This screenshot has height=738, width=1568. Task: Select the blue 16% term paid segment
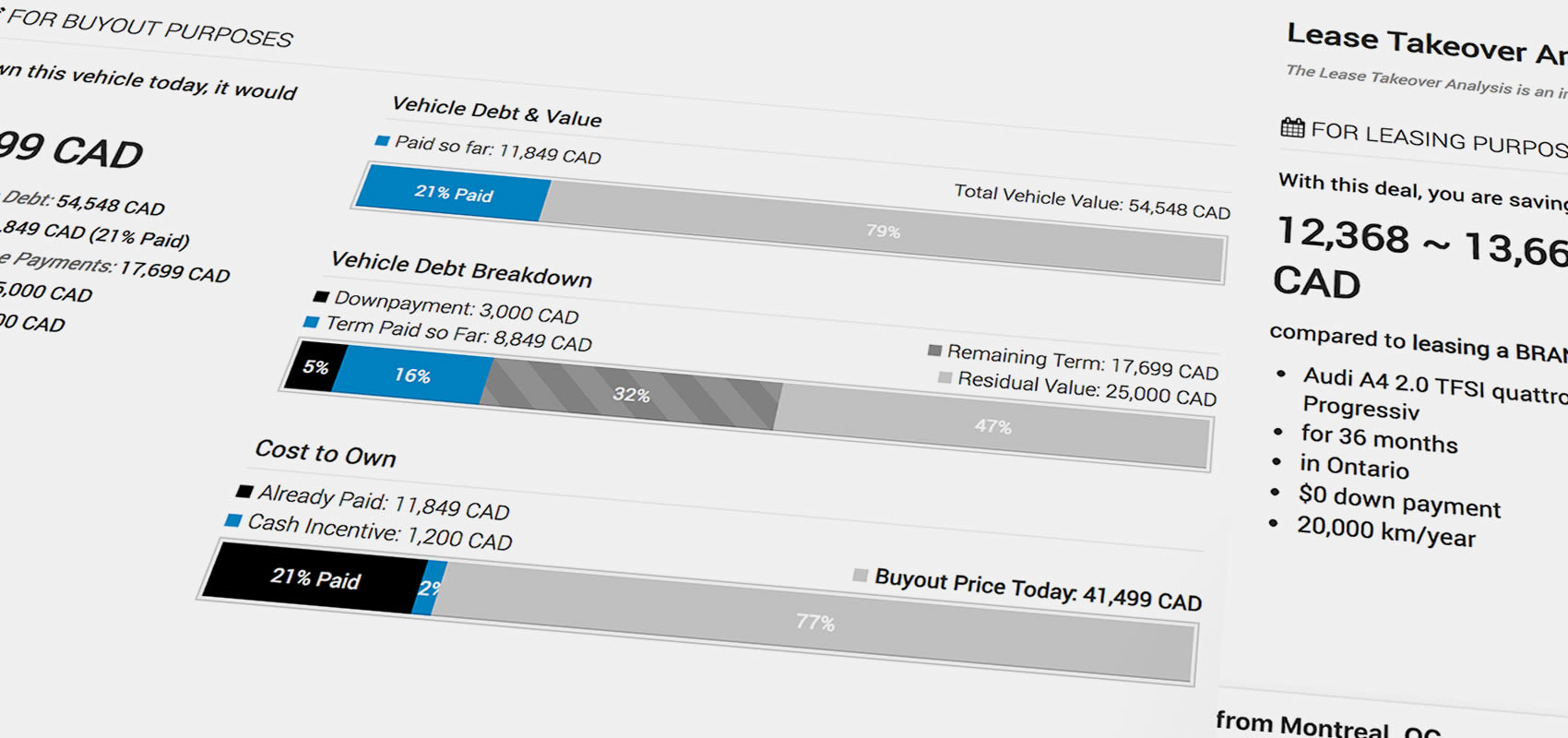coord(411,375)
